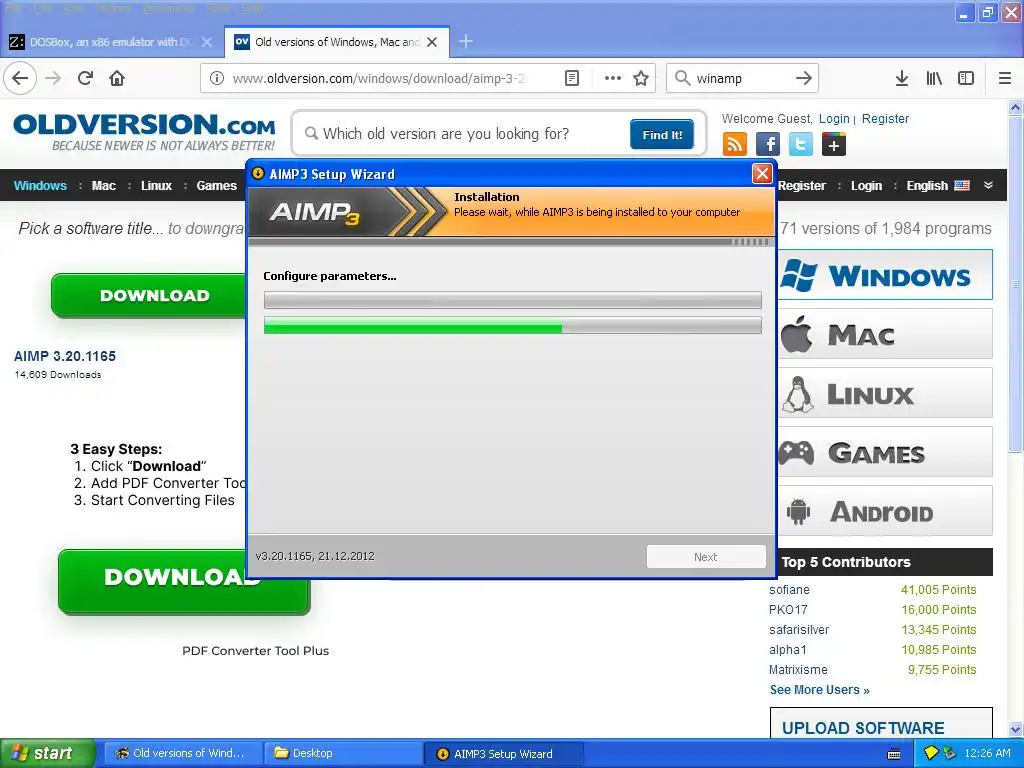The height and width of the screenshot is (768, 1024).
Task: Open contributor sofiane's profile
Action: tap(789, 590)
